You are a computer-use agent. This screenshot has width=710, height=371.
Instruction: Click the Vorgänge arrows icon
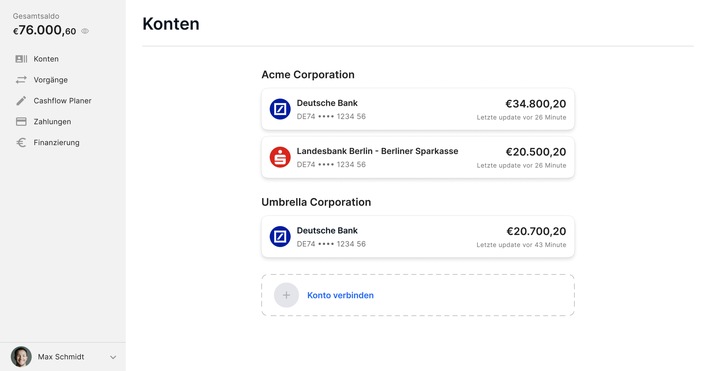(21, 80)
